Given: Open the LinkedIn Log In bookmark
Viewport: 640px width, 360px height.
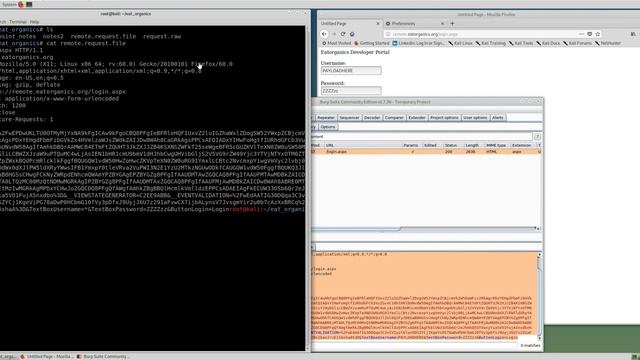Looking at the screenshot, I should coord(419,43).
